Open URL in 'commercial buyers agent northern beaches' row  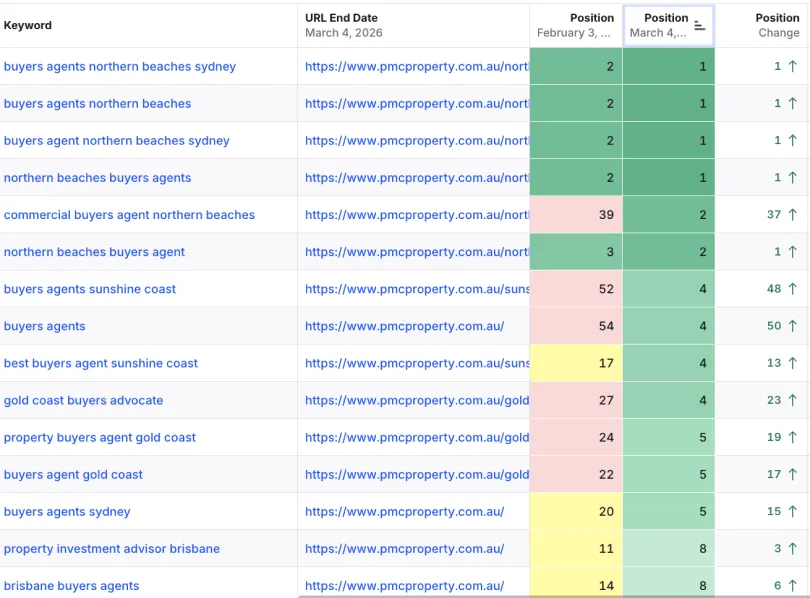[417, 215]
